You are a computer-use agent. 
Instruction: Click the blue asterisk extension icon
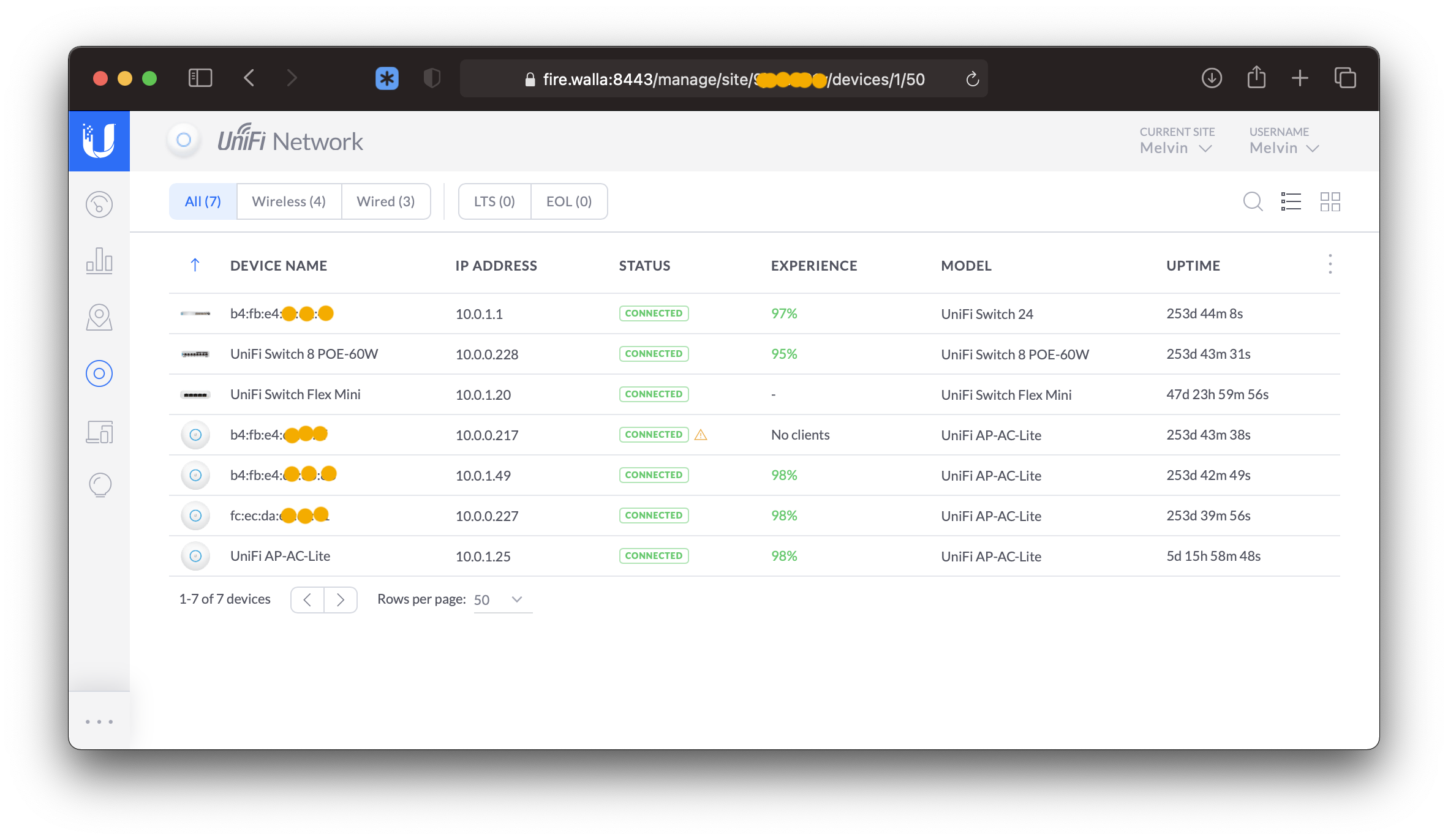387,78
